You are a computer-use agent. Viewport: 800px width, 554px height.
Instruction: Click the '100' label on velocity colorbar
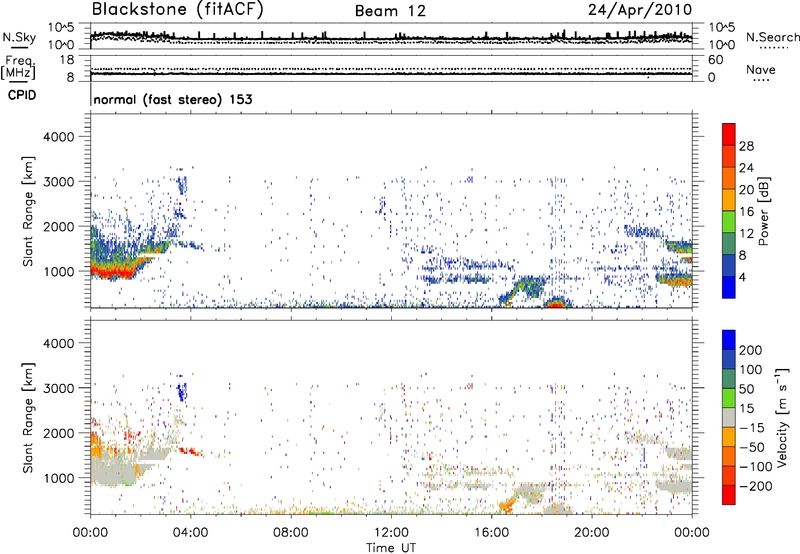pyautogui.click(x=751, y=369)
